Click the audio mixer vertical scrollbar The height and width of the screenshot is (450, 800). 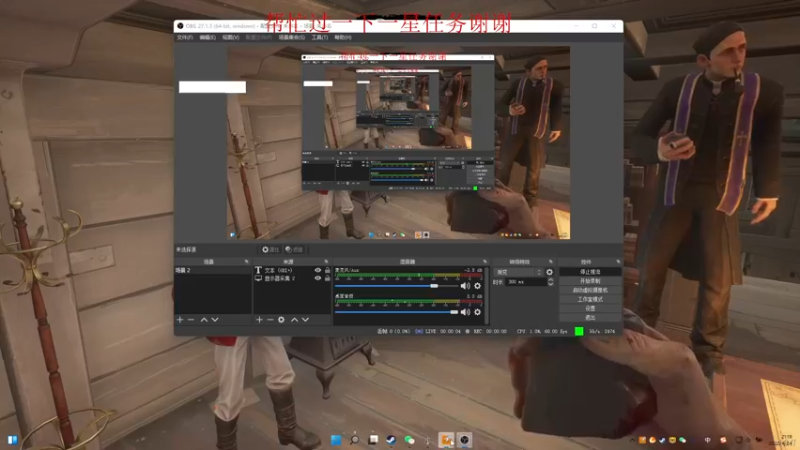(x=487, y=295)
